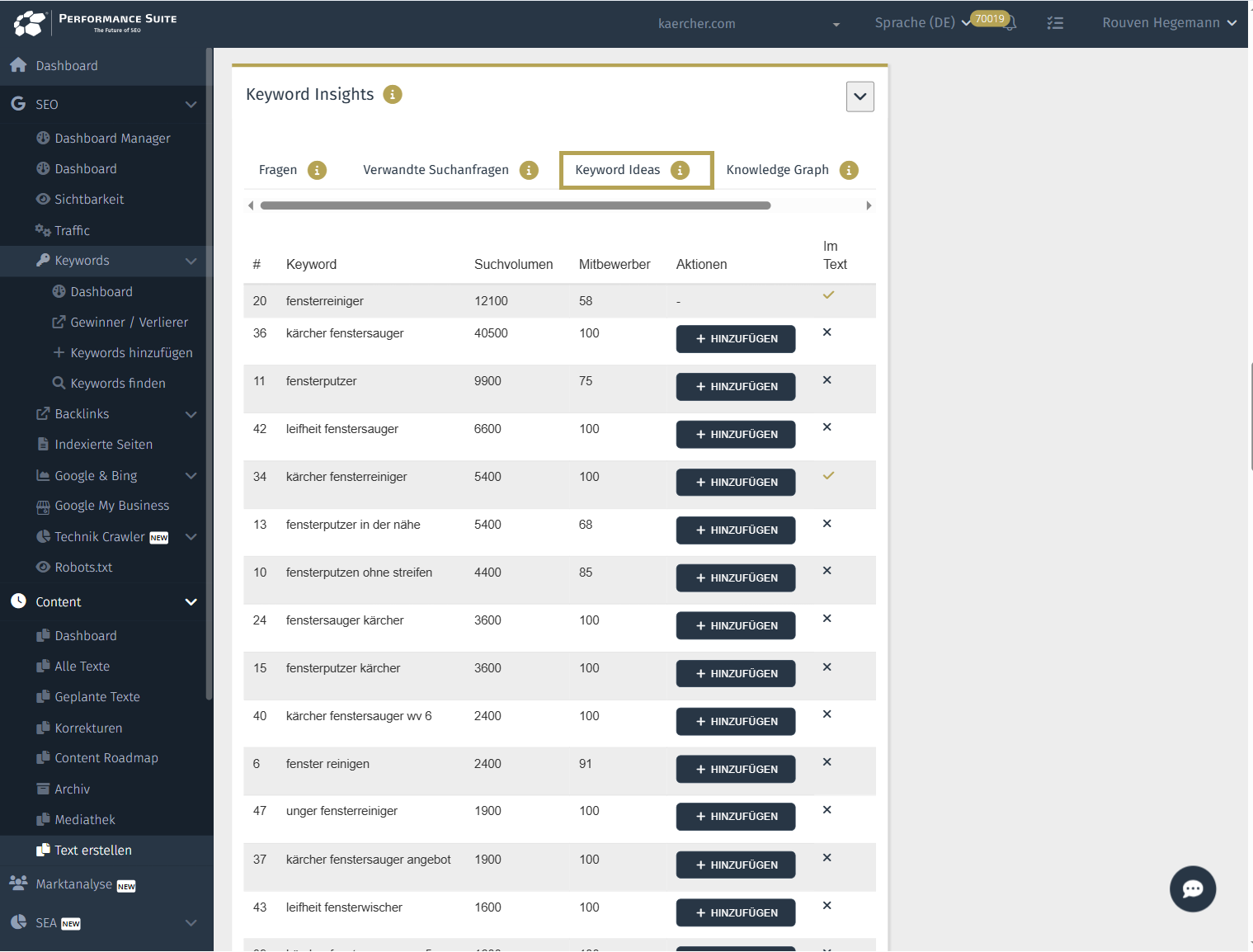This screenshot has width=1253, height=952.
Task: Open Keywords hinzufügen in sidebar
Action: pos(131,353)
